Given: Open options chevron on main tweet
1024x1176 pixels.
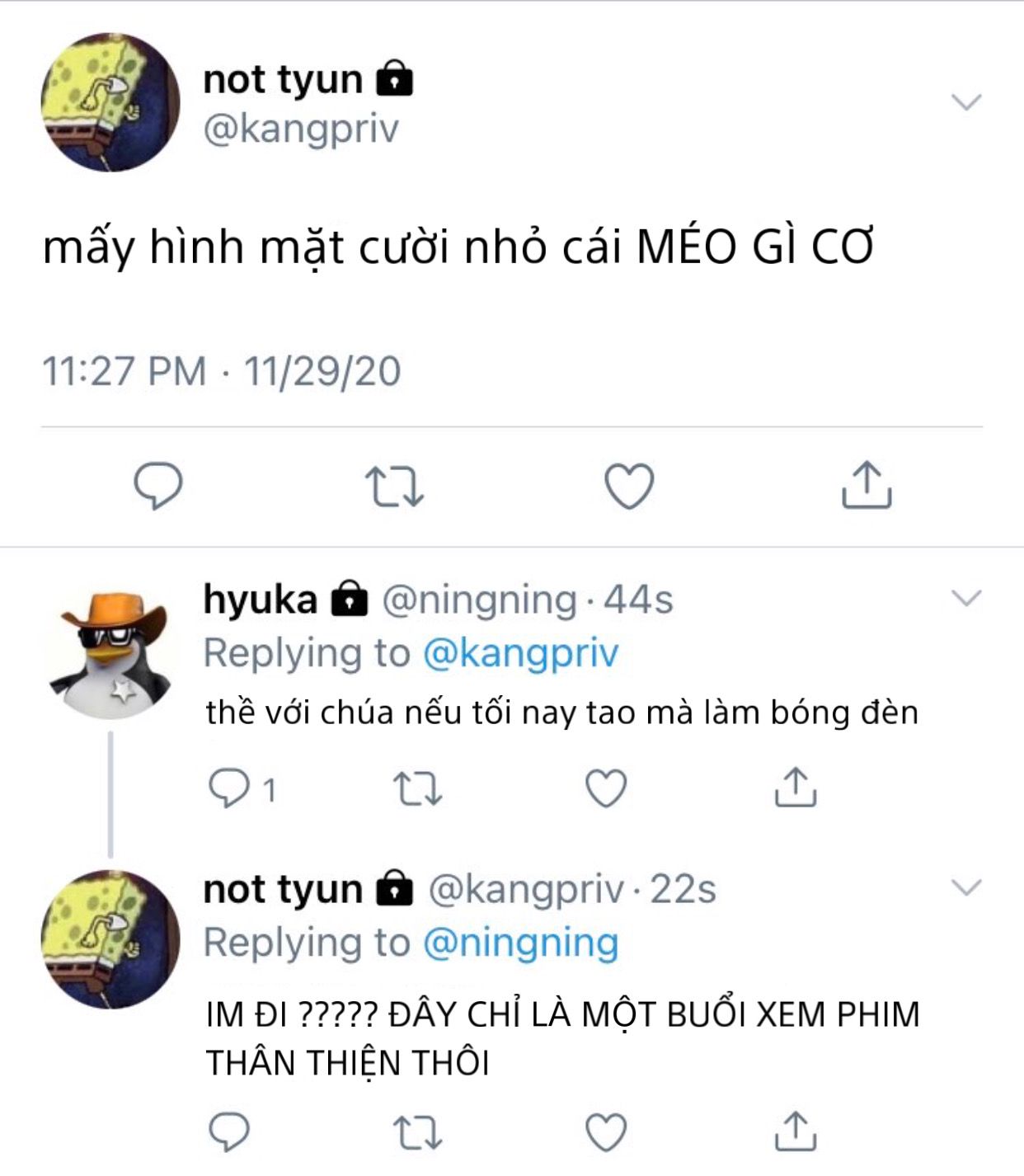Looking at the screenshot, I should click(966, 102).
